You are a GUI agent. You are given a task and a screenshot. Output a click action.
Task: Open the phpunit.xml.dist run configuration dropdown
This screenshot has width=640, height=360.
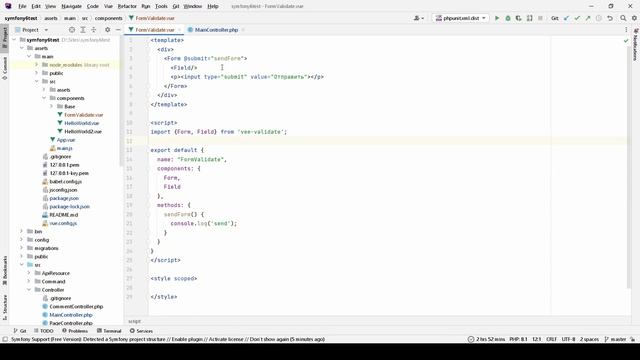tap(461, 18)
